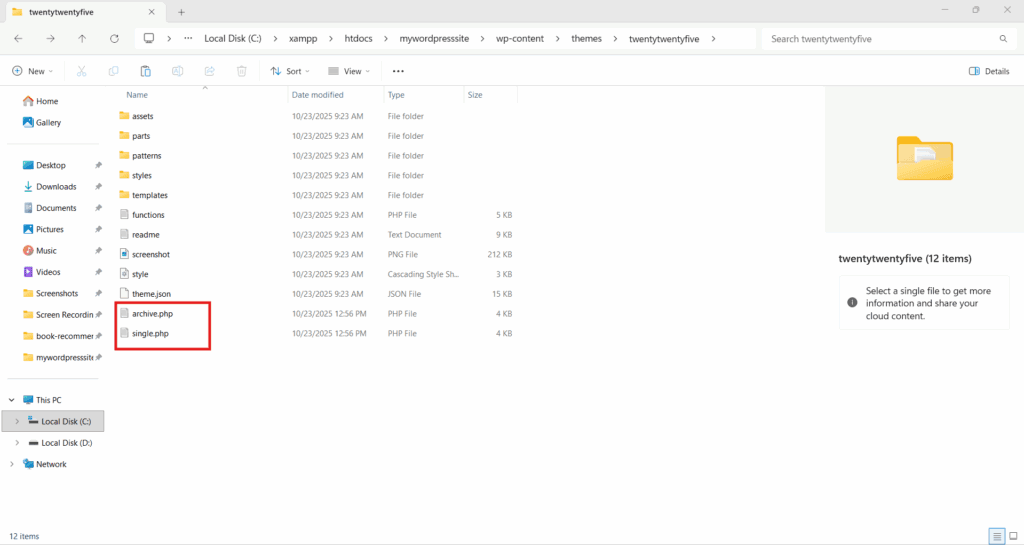Open the New dropdown menu

33,71
